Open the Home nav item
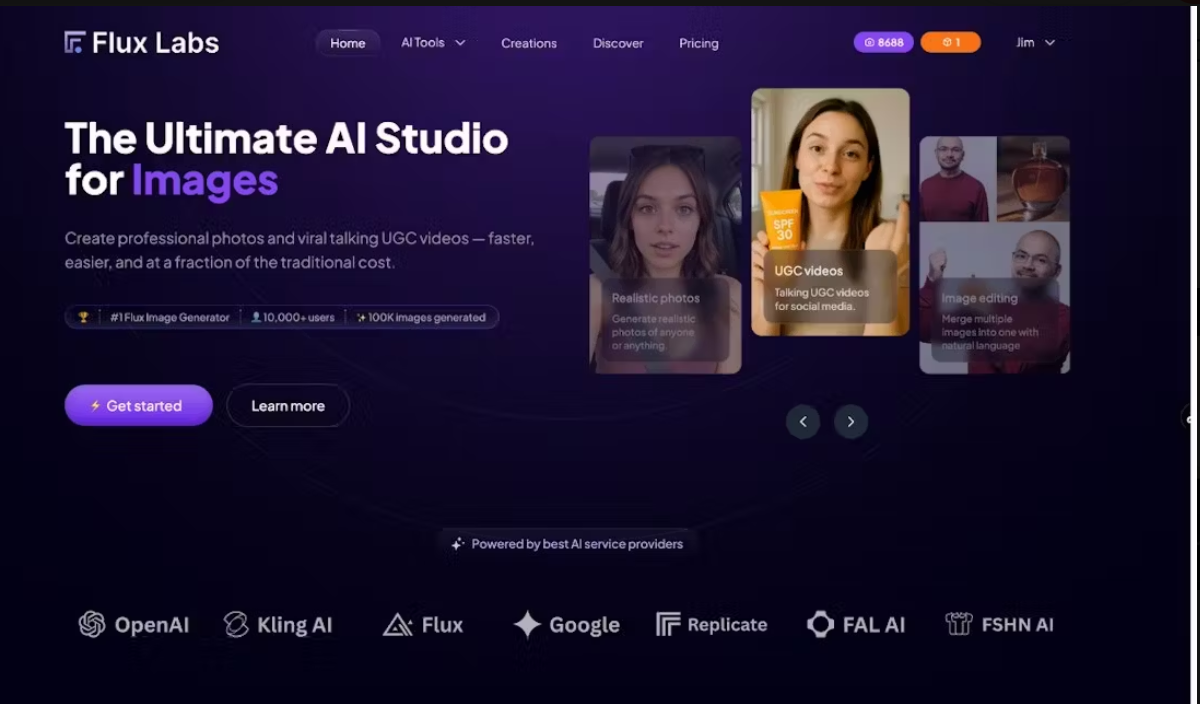This screenshot has height=704, width=1200. point(348,43)
